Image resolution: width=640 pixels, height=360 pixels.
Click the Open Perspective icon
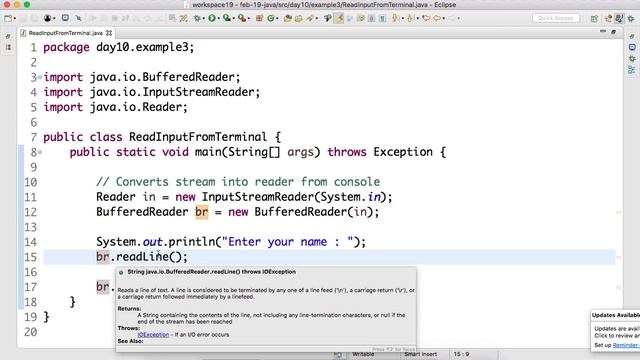(594, 19)
